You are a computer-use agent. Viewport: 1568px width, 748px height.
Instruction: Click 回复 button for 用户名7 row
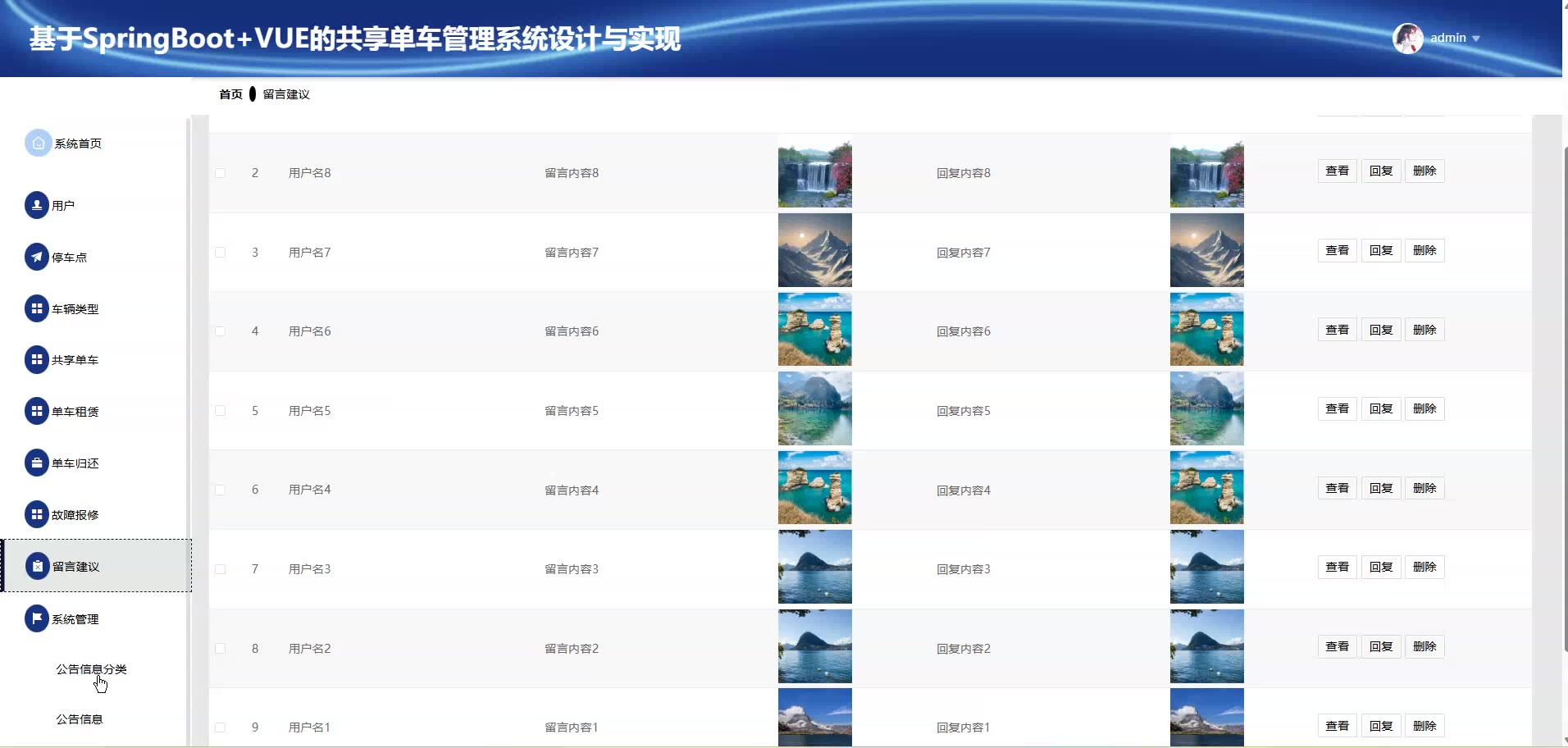(x=1381, y=251)
